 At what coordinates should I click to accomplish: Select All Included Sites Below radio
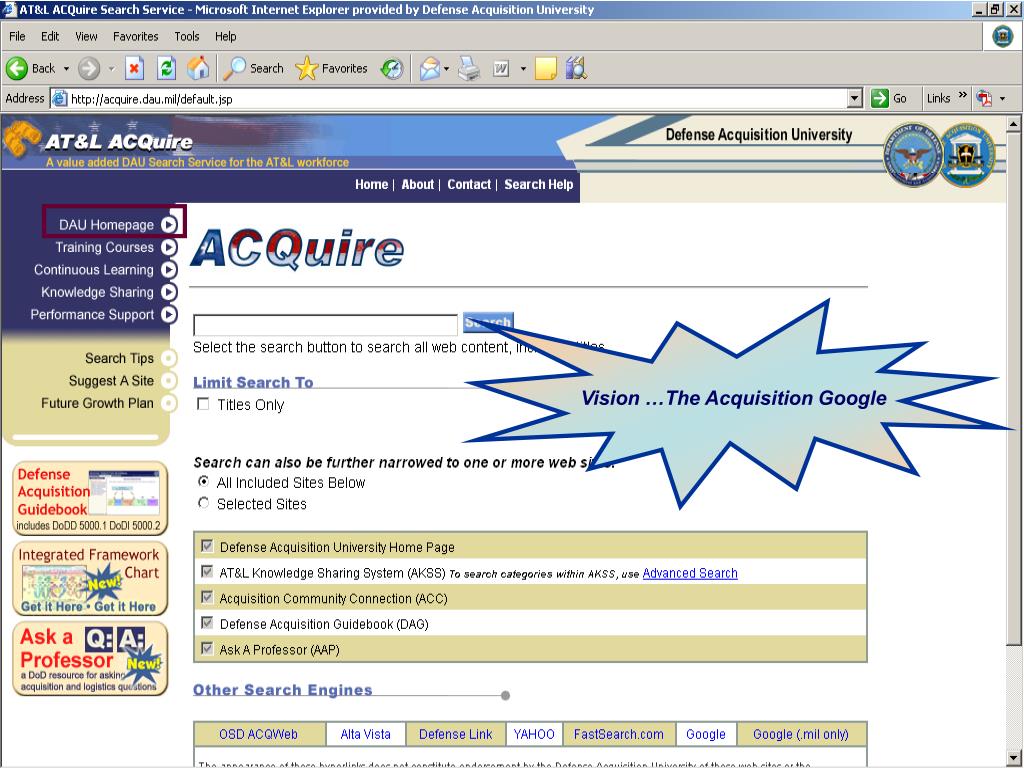pyautogui.click(x=204, y=482)
